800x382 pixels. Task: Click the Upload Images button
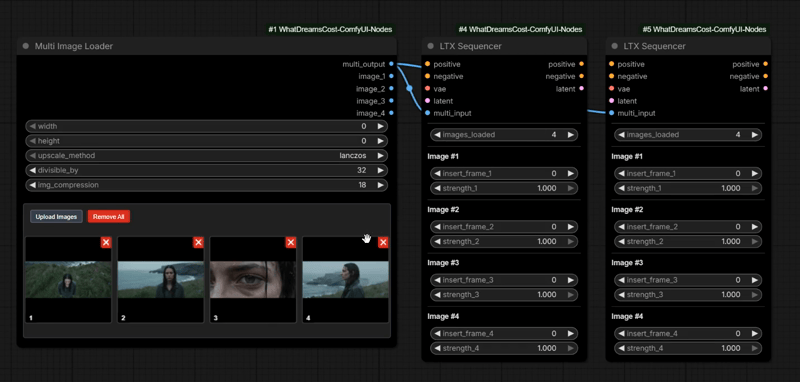[56, 217]
